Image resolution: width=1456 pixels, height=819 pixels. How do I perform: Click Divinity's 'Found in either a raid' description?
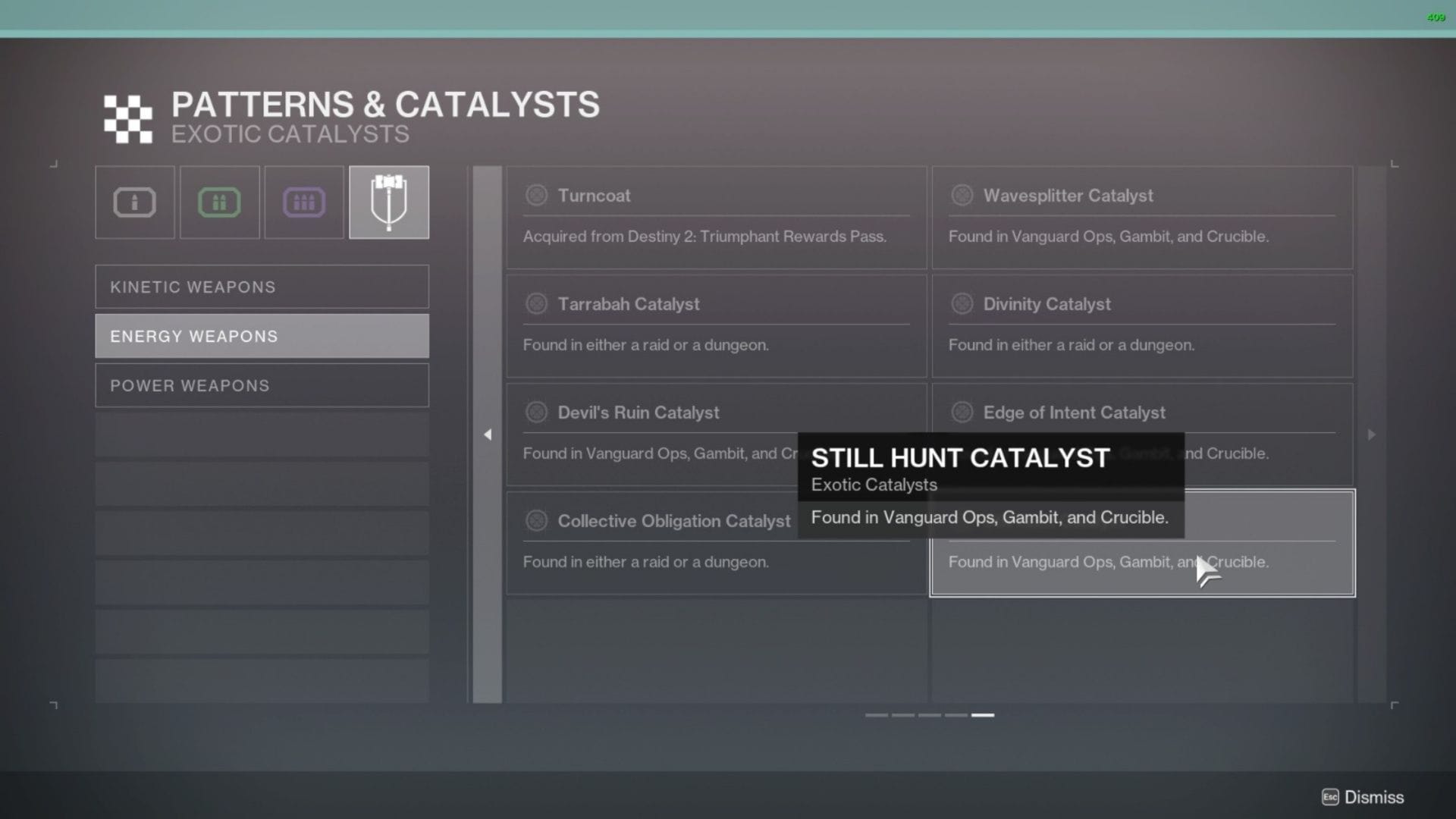(1071, 345)
